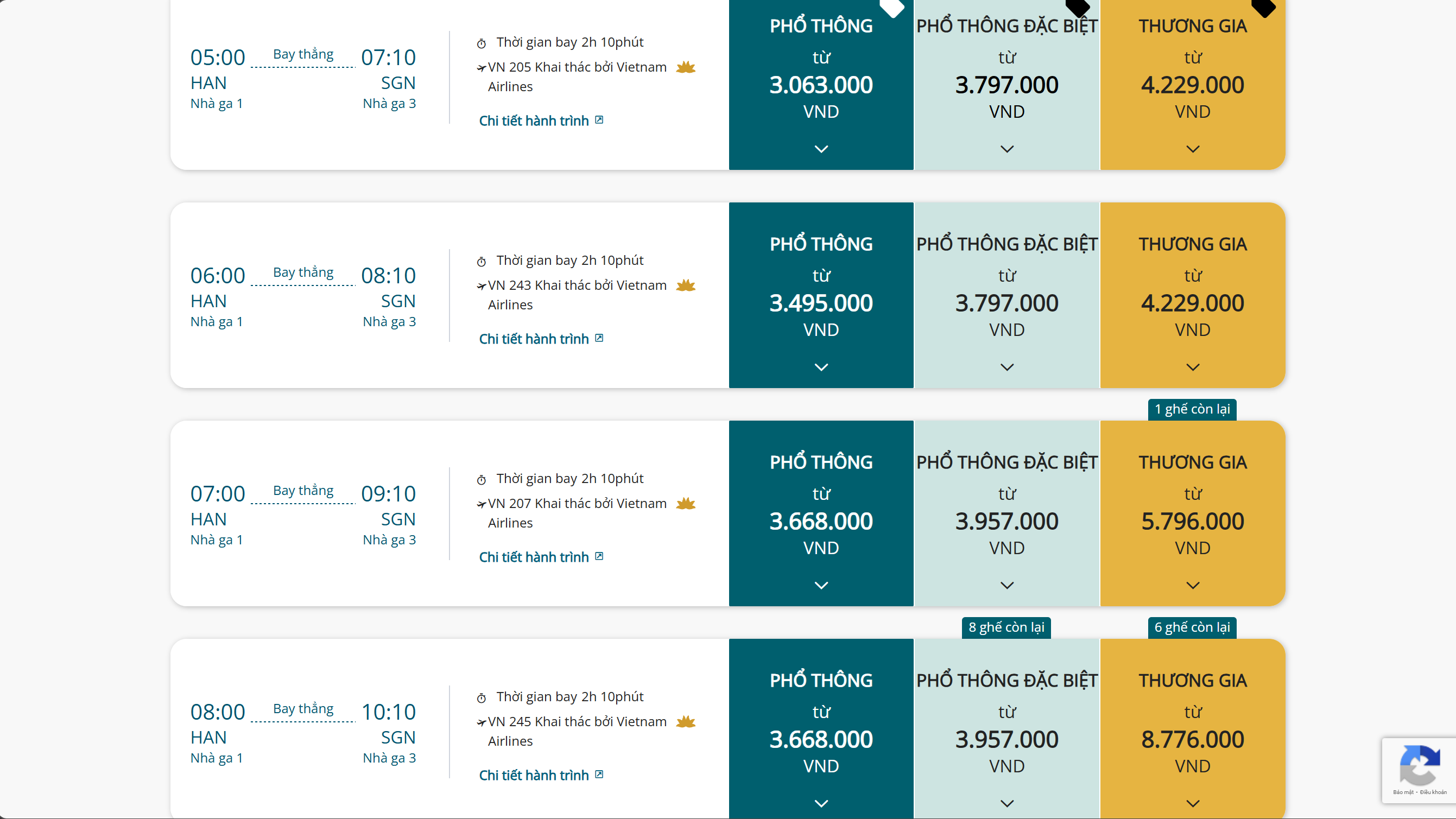Open Chi tiết hành trình for flight VN 243
The image size is (1456, 819).
tap(534, 339)
